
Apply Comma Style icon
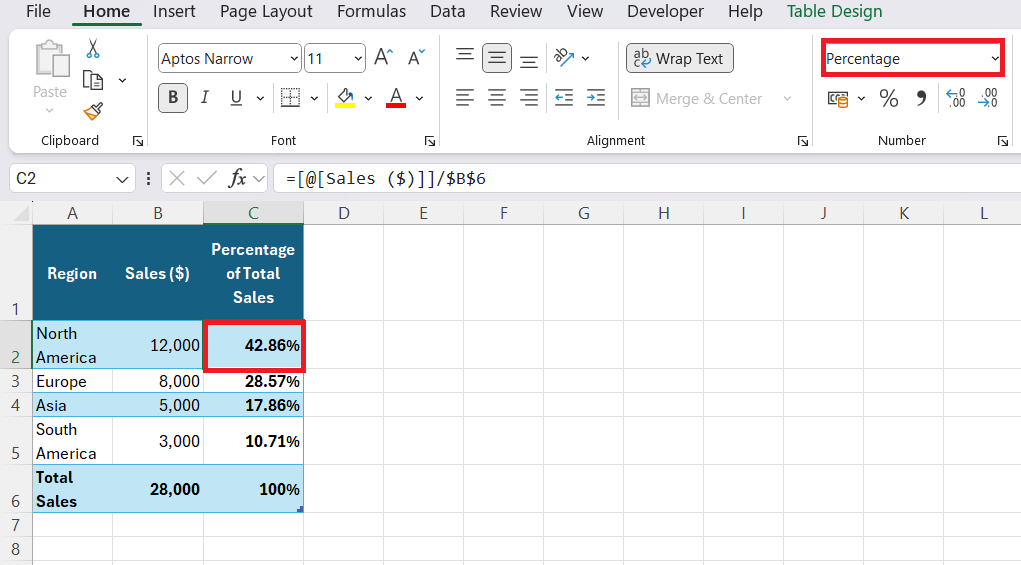tap(921, 99)
